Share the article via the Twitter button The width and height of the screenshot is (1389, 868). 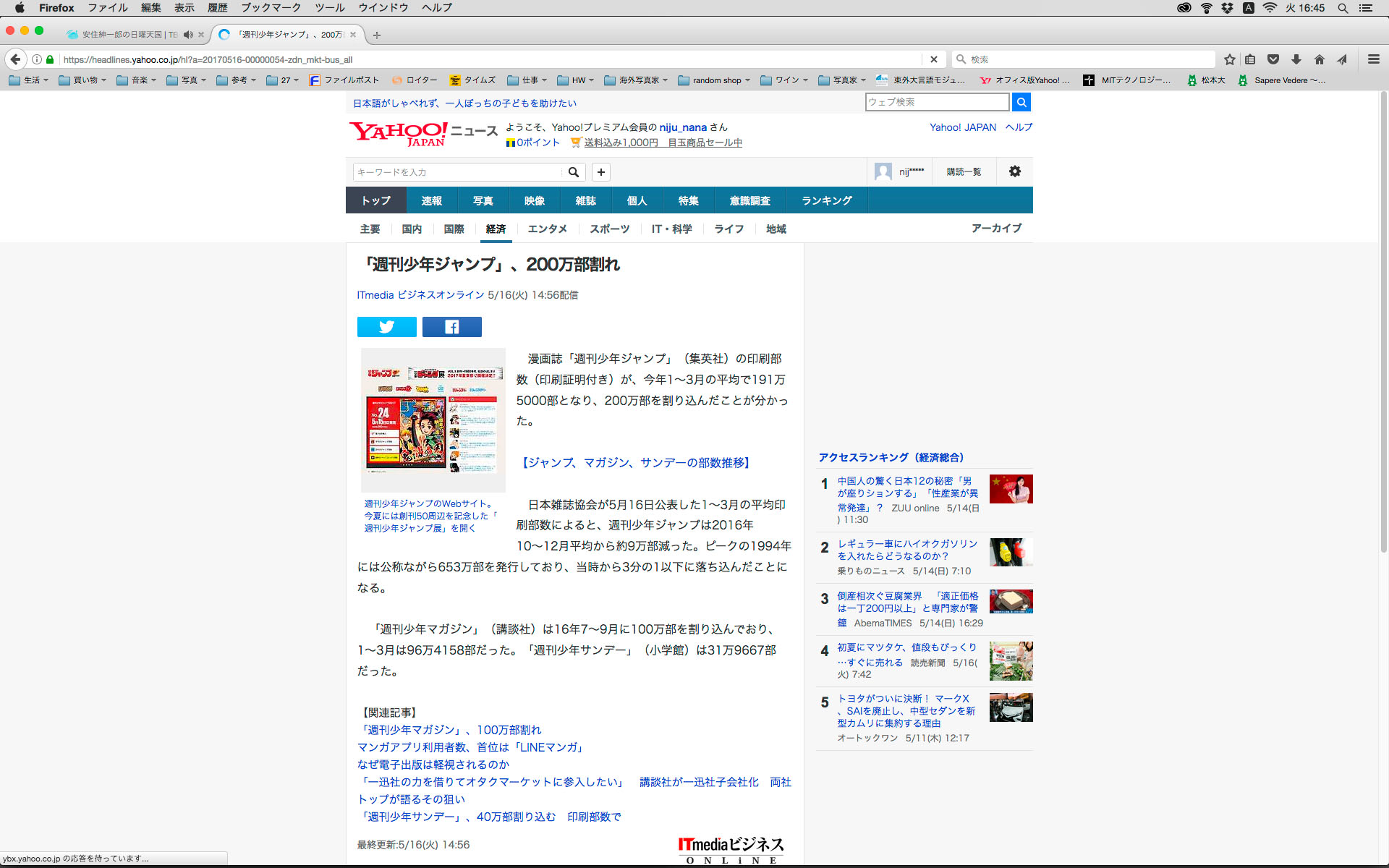(386, 327)
